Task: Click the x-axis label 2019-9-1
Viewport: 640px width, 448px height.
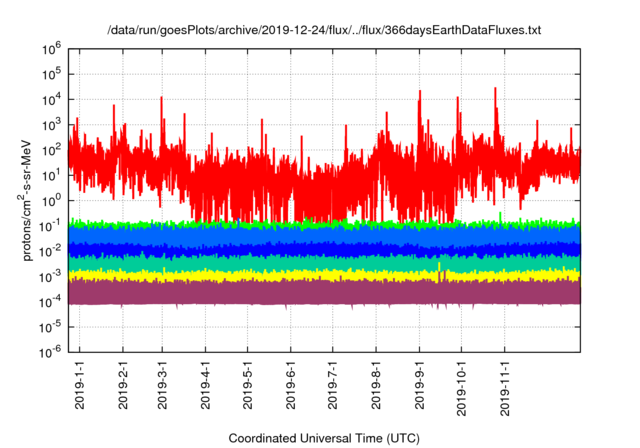Action: click(419, 385)
